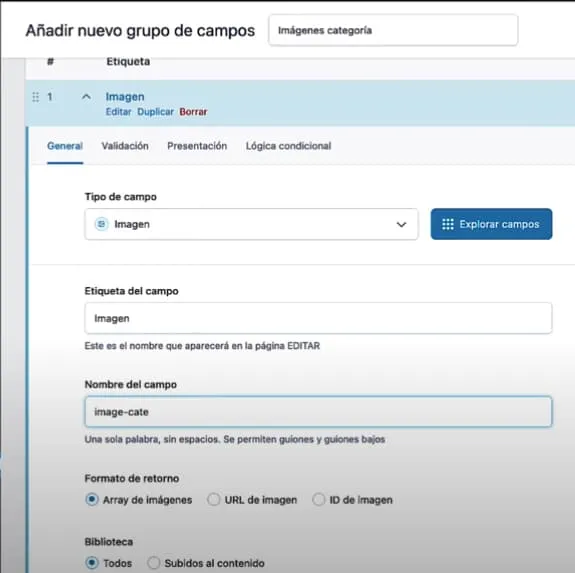
Task: Select the Subidos al contenido radio option
Action: coord(154,563)
